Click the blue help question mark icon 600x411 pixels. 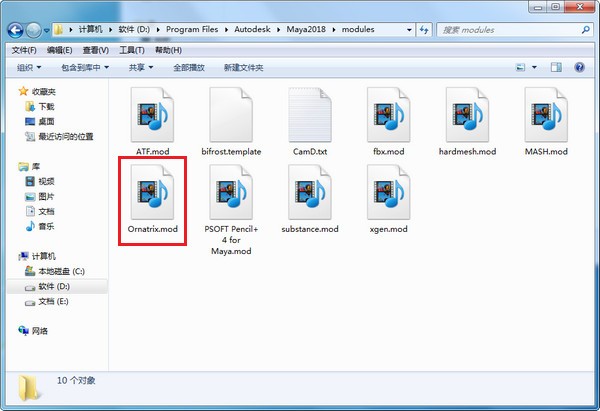579,67
